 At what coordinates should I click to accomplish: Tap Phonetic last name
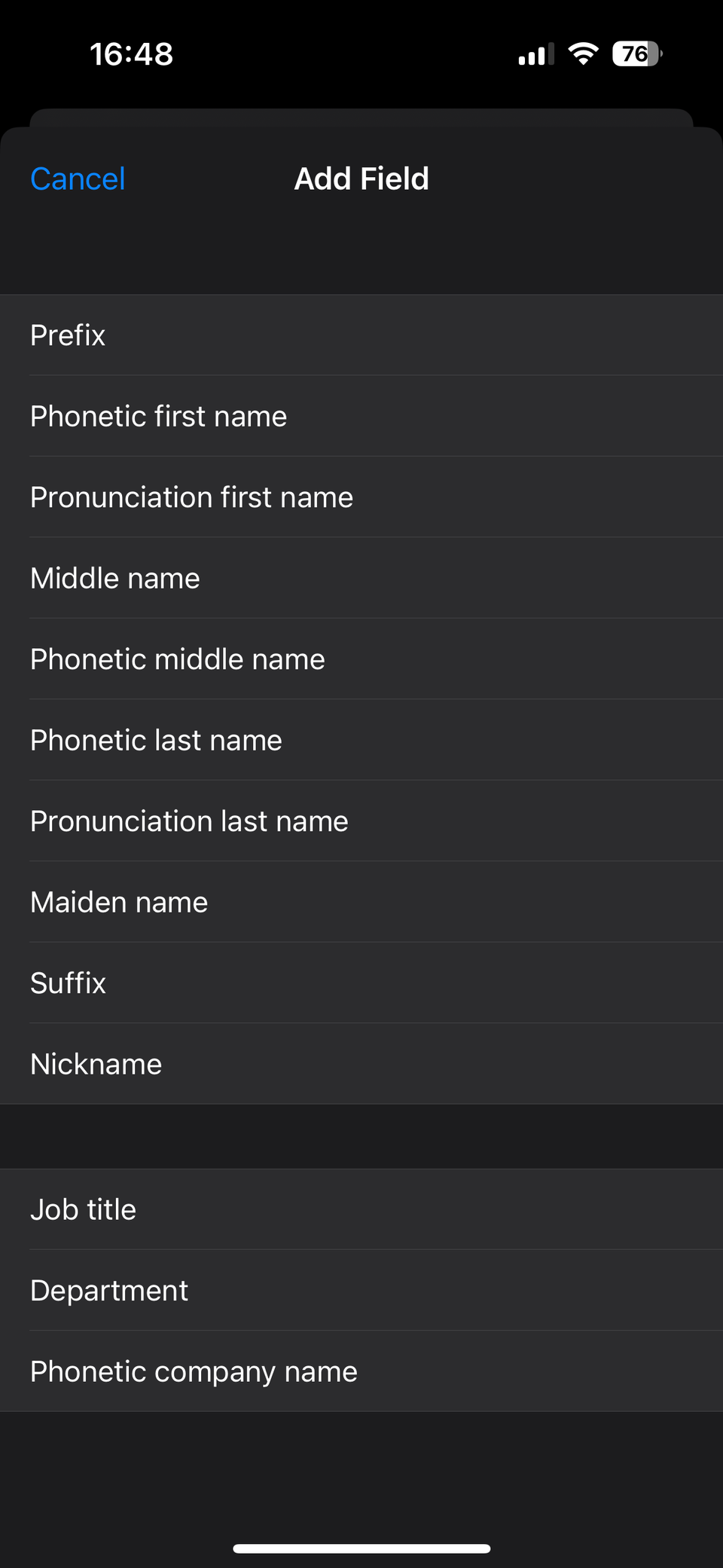point(156,741)
